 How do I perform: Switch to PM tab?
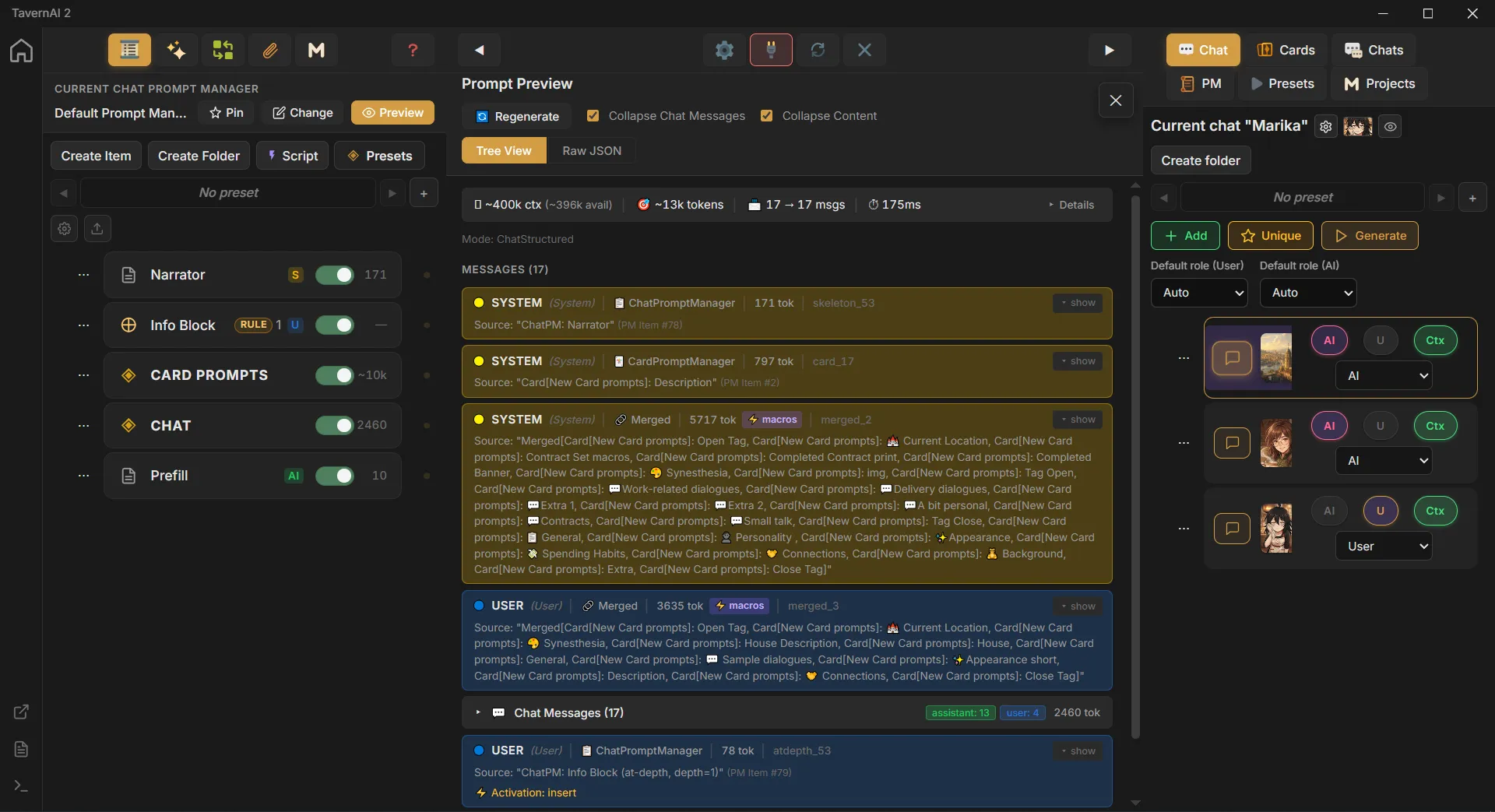(x=1201, y=84)
